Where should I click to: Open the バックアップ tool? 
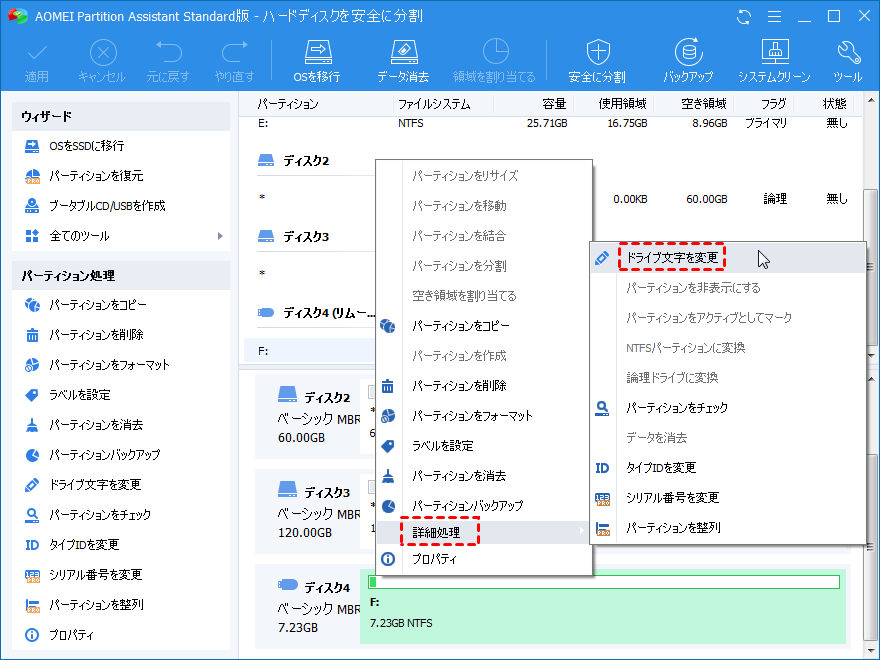[x=688, y=61]
